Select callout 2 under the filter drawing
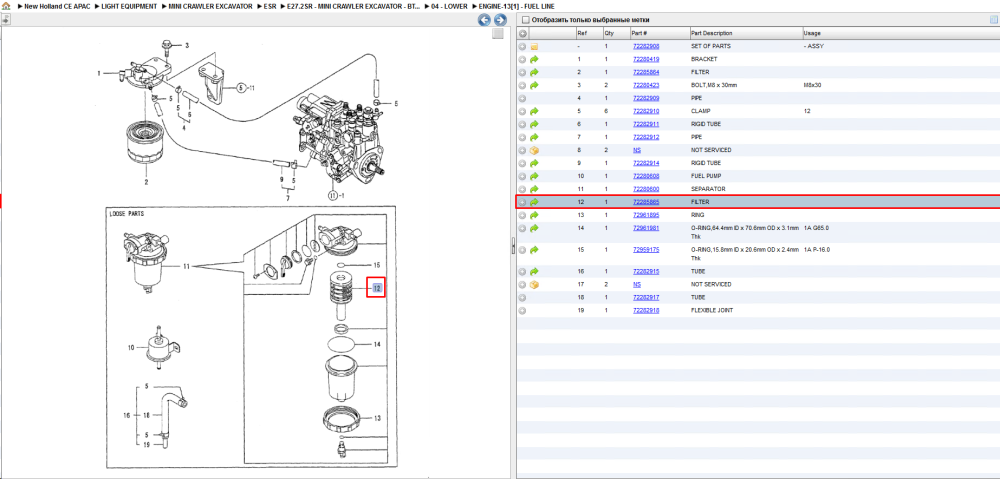 146,183
